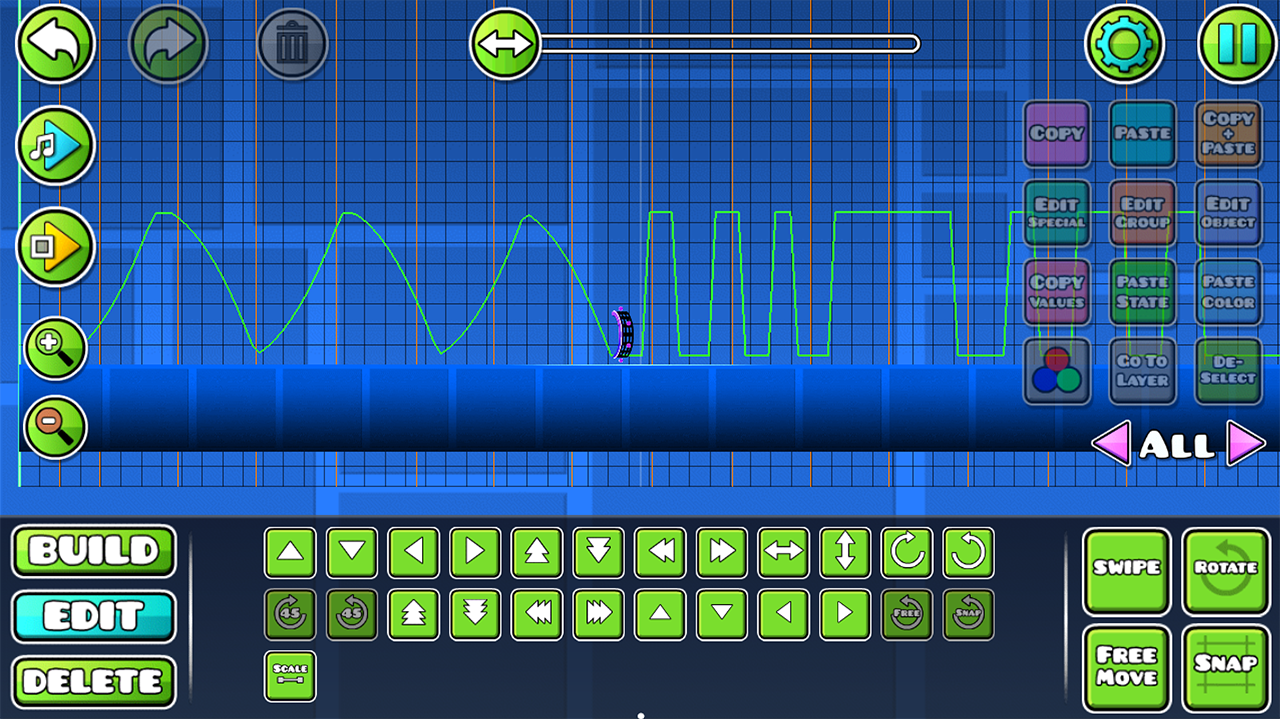Toggle Free Move mode

(1126, 667)
